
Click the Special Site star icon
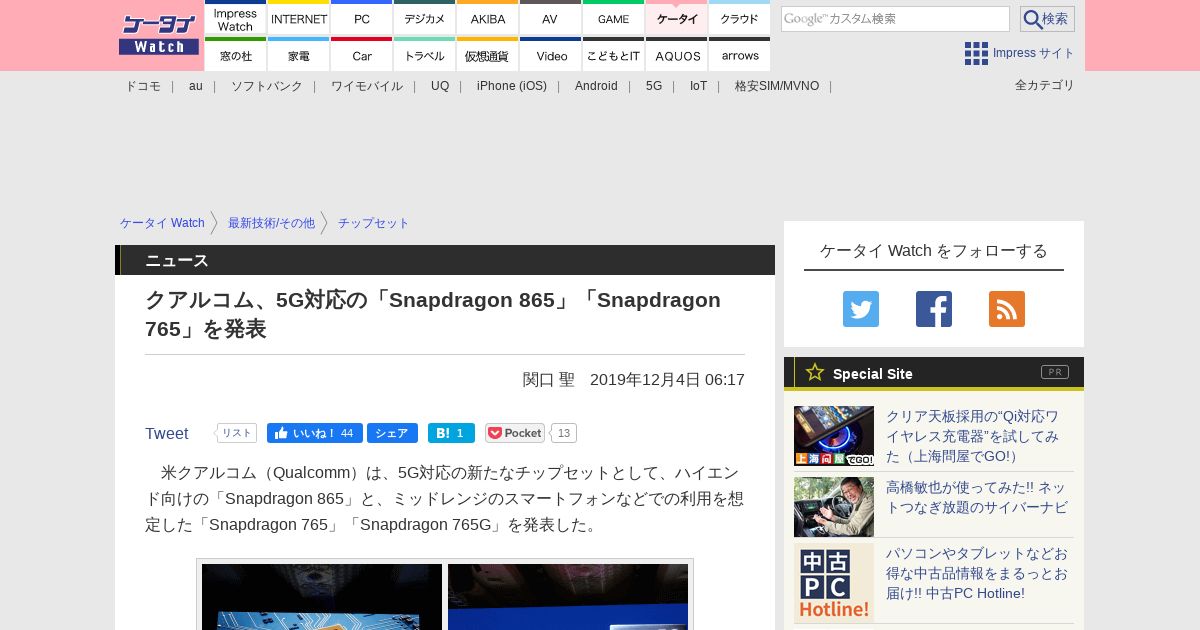(x=815, y=372)
